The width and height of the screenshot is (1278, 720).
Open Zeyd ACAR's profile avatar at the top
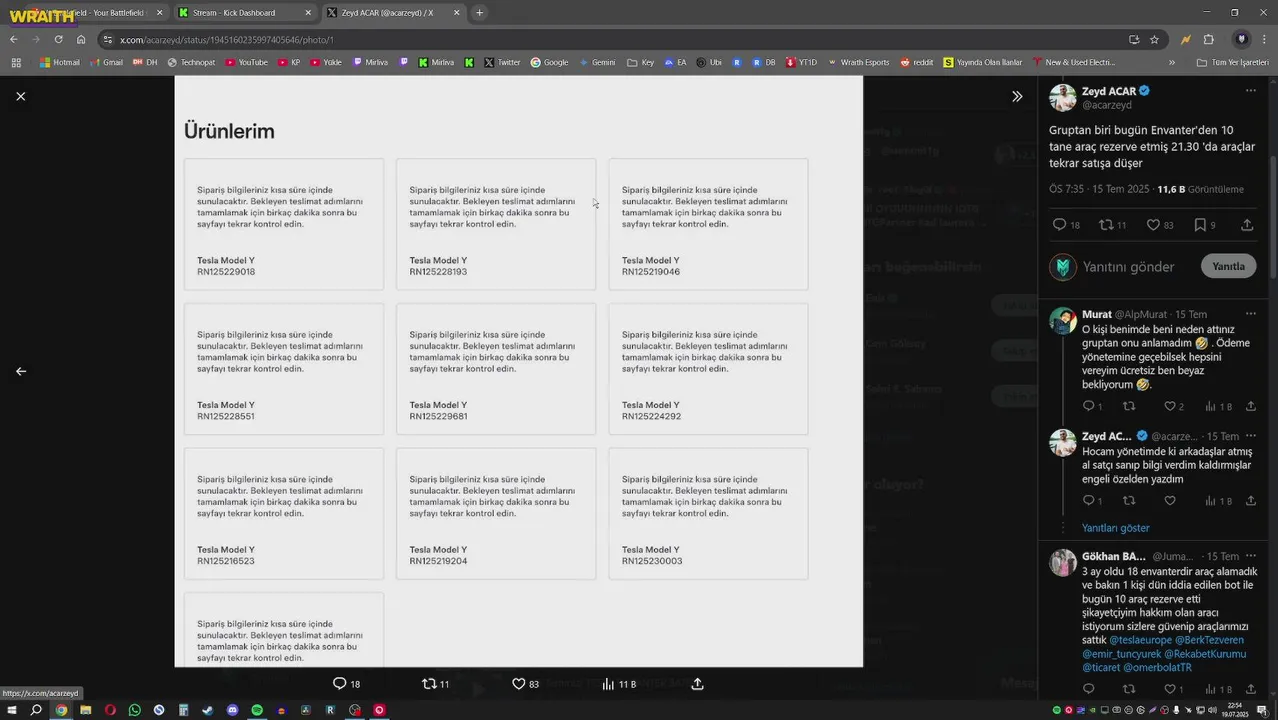pyautogui.click(x=1062, y=98)
